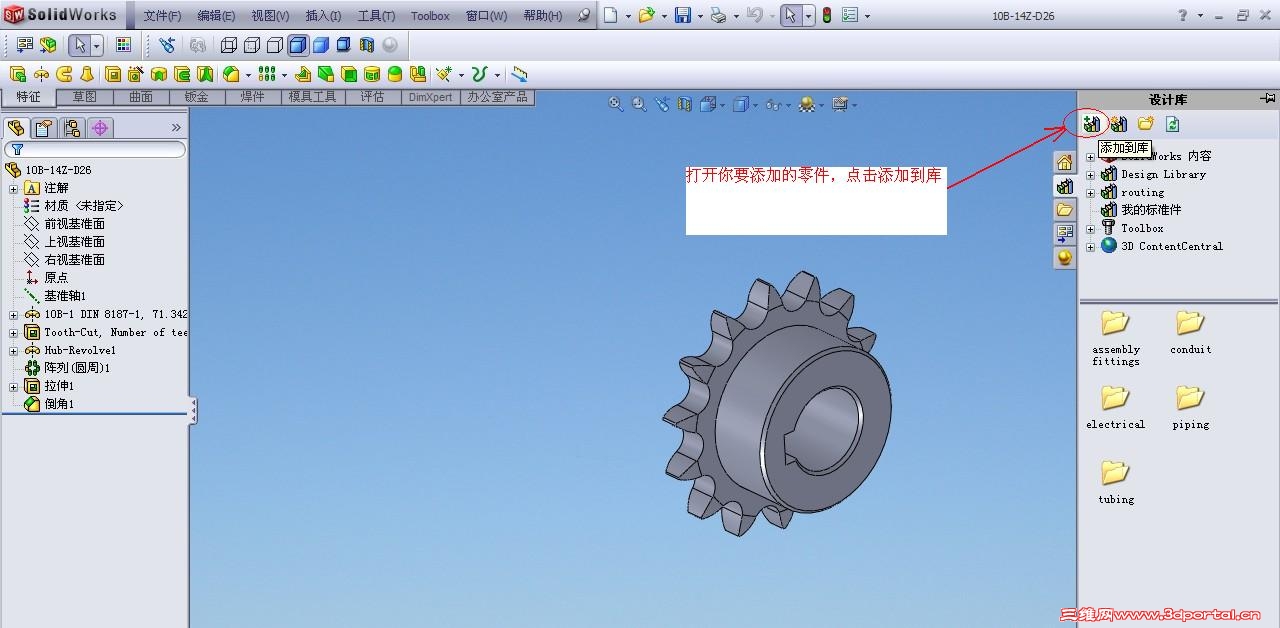The image size is (1280, 628).
Task: Select the Extruded Boss/Base feature tool
Action: pos(18,74)
